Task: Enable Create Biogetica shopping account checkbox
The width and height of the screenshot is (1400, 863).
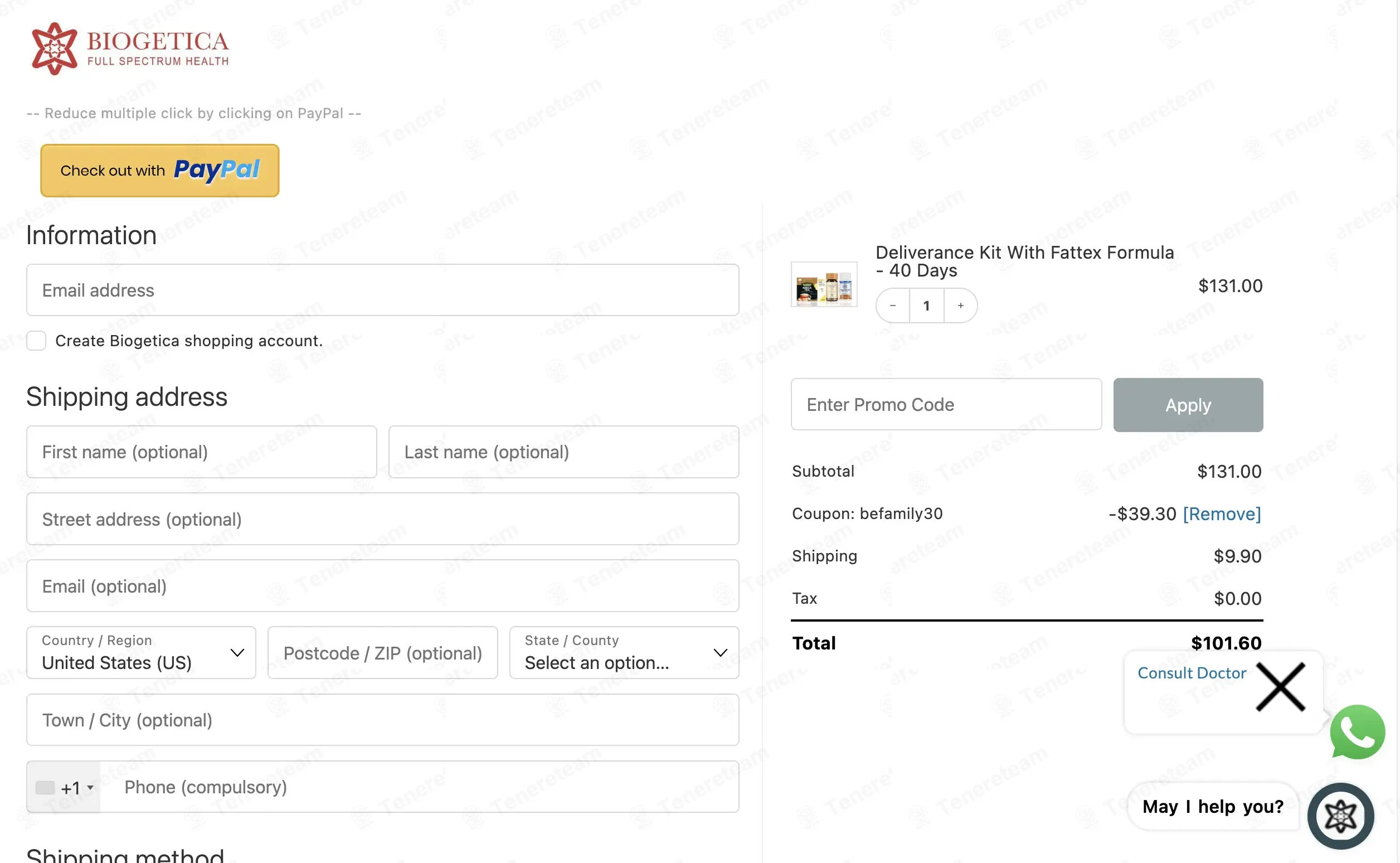Action: click(x=37, y=341)
